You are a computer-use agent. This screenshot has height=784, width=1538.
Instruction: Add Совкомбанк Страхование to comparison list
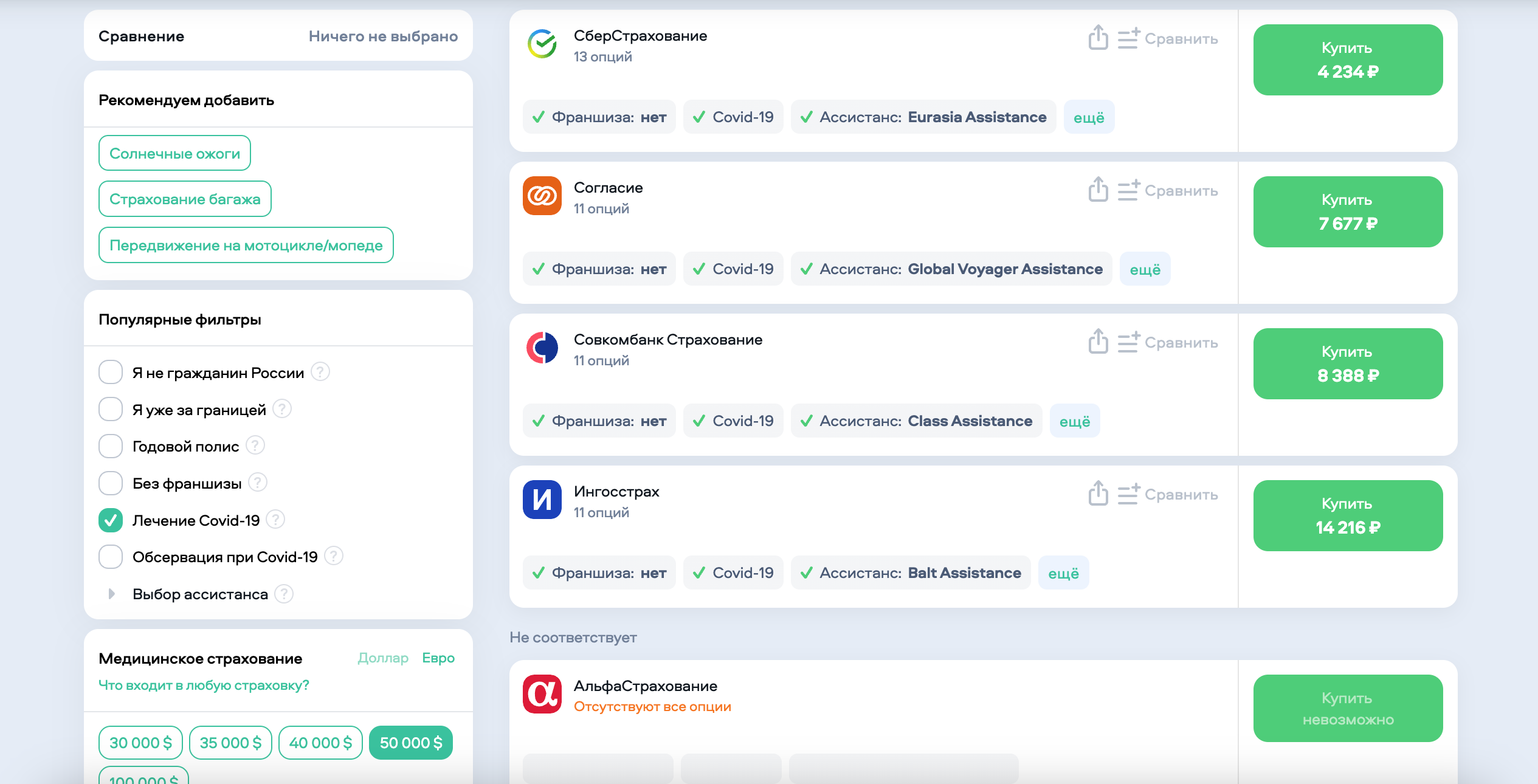coord(1168,342)
